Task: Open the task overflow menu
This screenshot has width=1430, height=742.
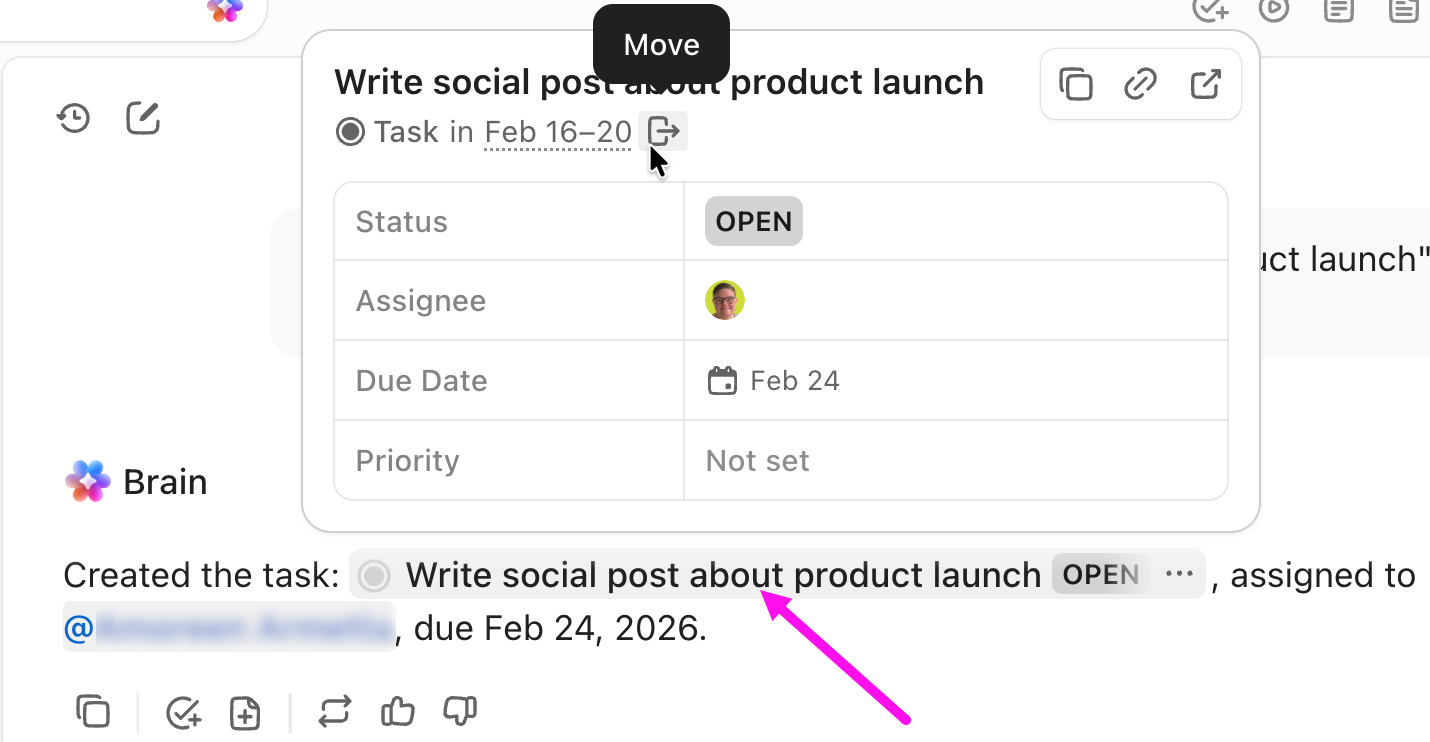Action: click(x=1180, y=574)
